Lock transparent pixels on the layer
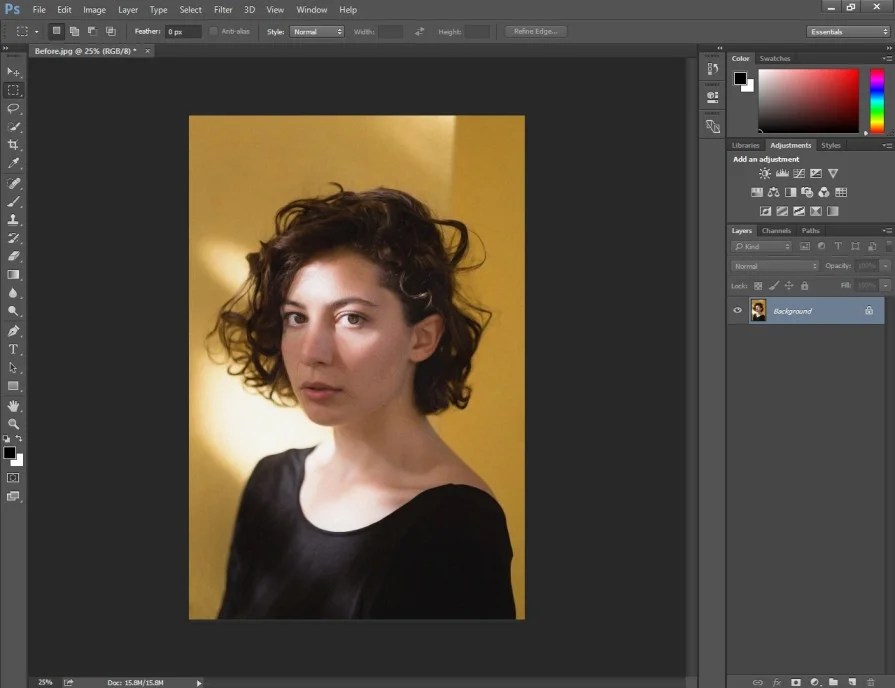The width and height of the screenshot is (895, 688). (758, 285)
